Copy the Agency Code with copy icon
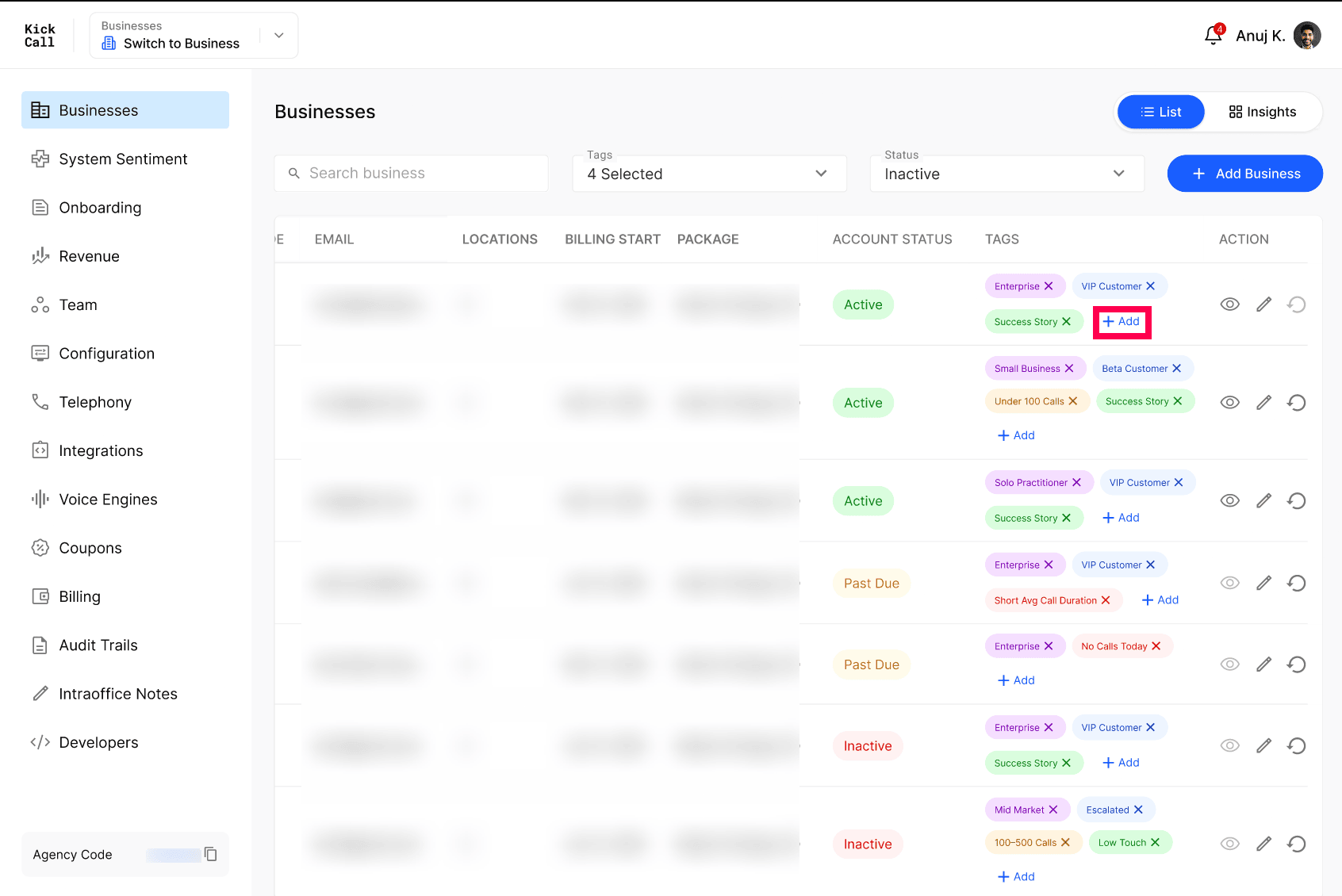This screenshot has height=896, width=1342. click(x=211, y=854)
